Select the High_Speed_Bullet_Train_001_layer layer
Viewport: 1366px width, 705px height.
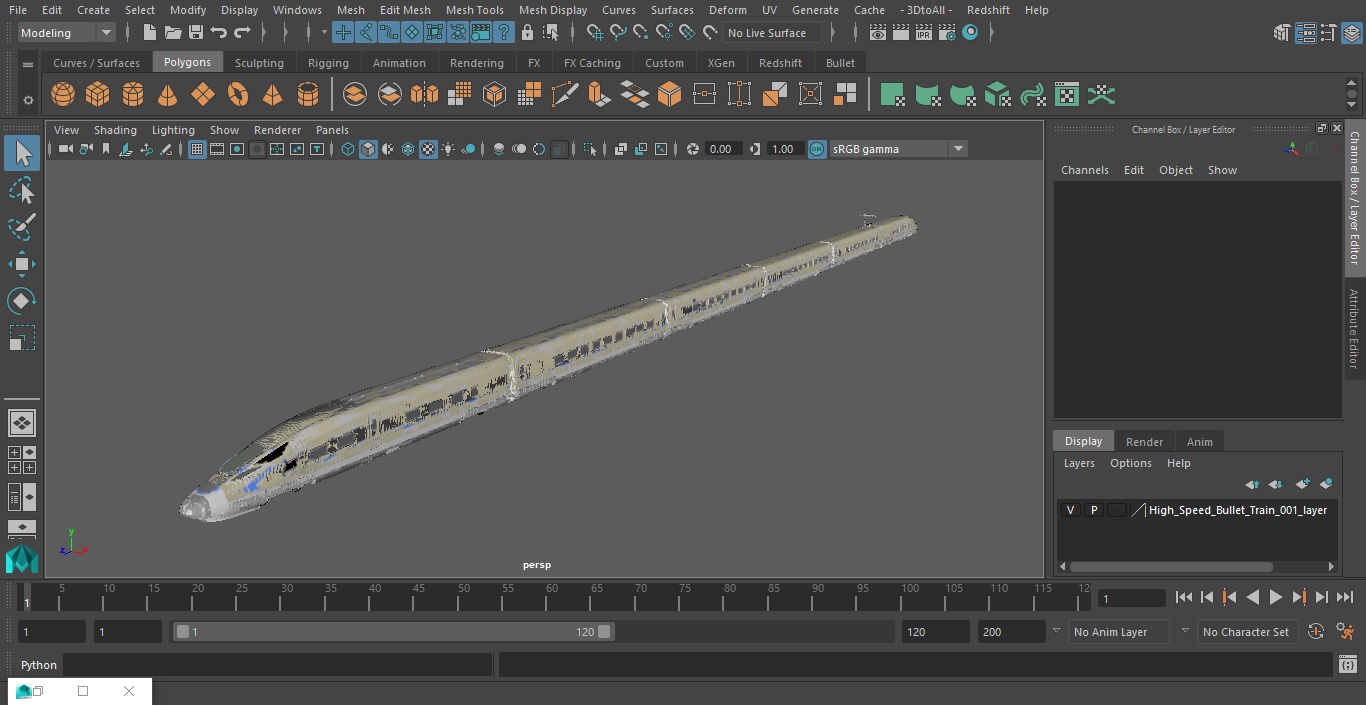click(x=1238, y=510)
